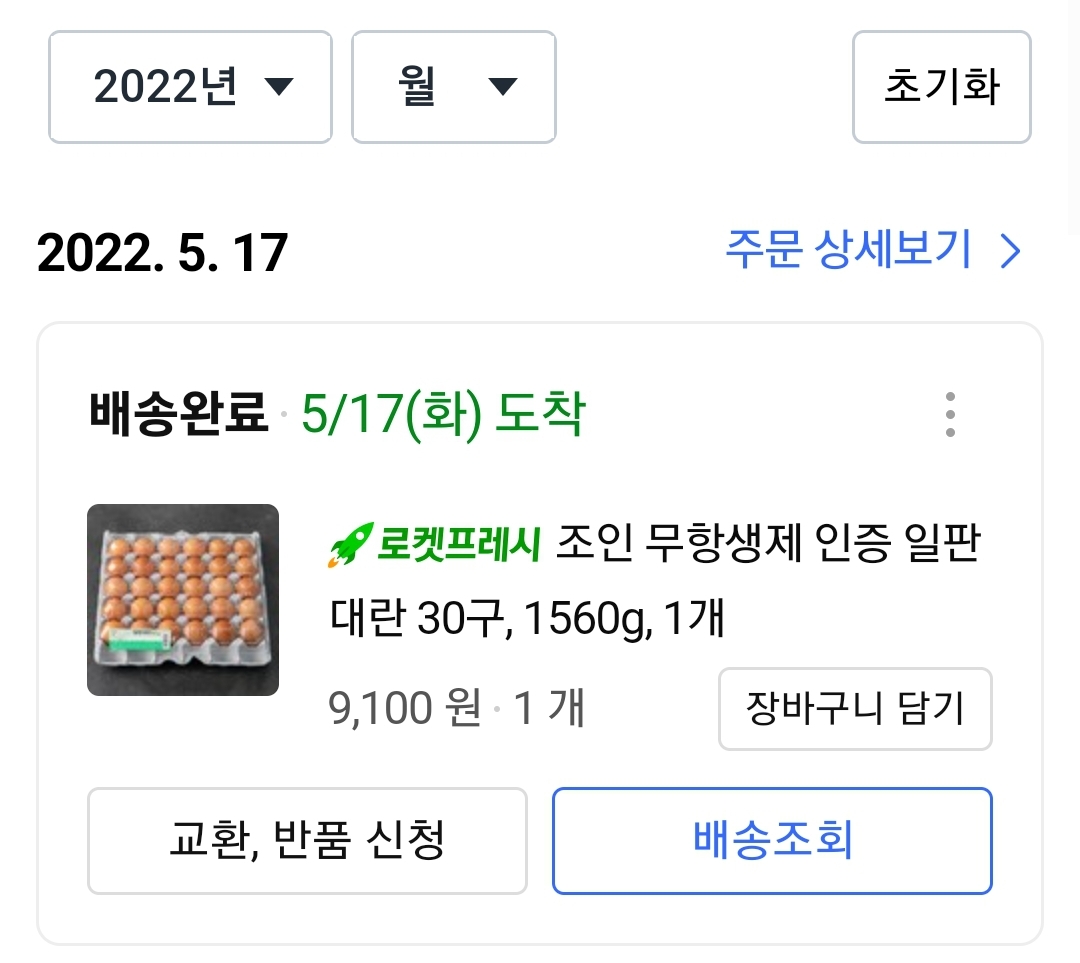Open the three-dot more options menu
The height and width of the screenshot is (963, 1080).
pyautogui.click(x=949, y=414)
